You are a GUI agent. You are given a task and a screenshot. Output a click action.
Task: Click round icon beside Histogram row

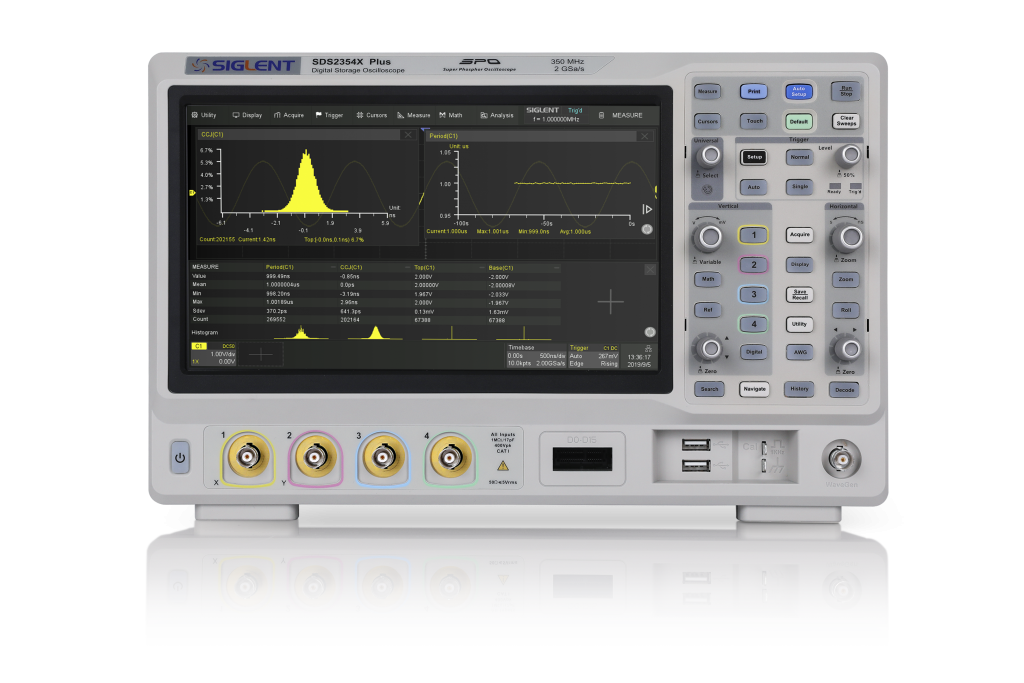(650, 331)
